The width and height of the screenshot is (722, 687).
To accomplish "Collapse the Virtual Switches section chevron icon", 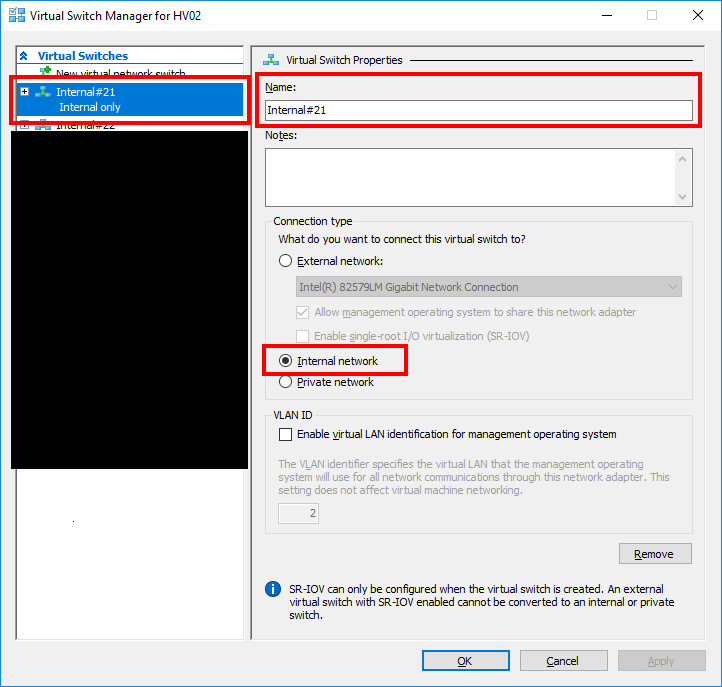I will (x=24, y=56).
